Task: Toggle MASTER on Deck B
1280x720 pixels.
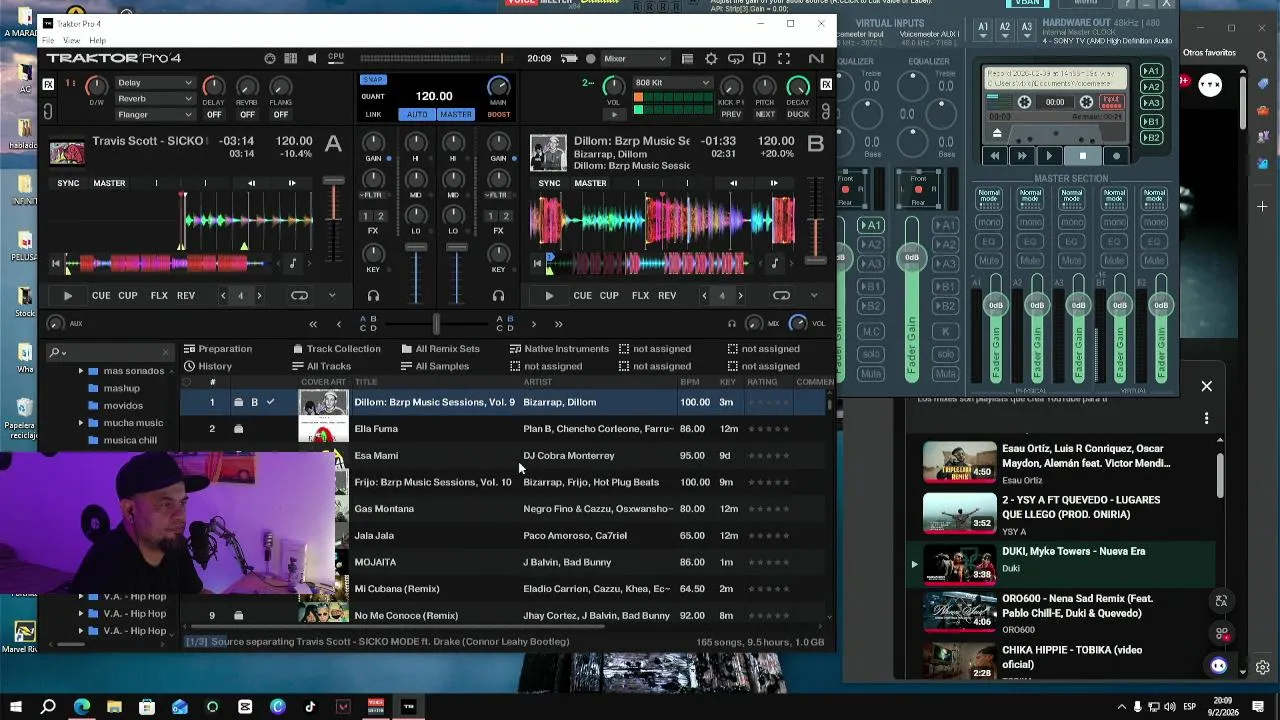Action: (x=590, y=183)
